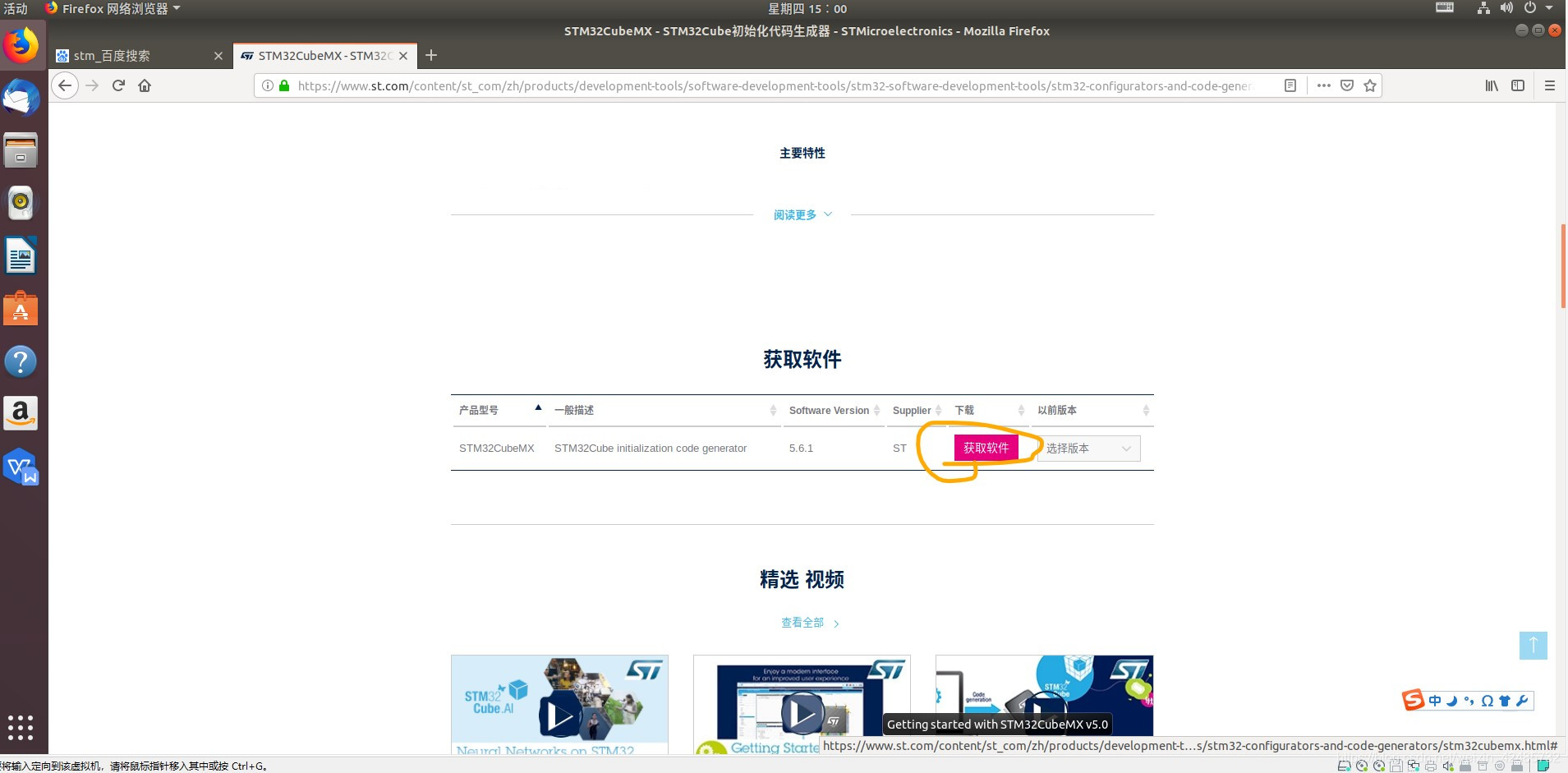Open the power menu icon in top bar
Screen dimensions: 1568x773
(x=1529, y=8)
